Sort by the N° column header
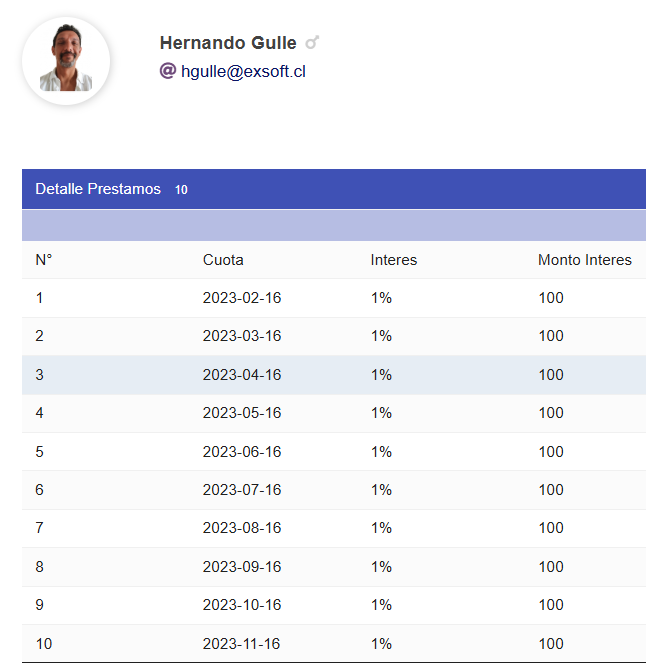The width and height of the screenshot is (646, 670). [x=44, y=260]
